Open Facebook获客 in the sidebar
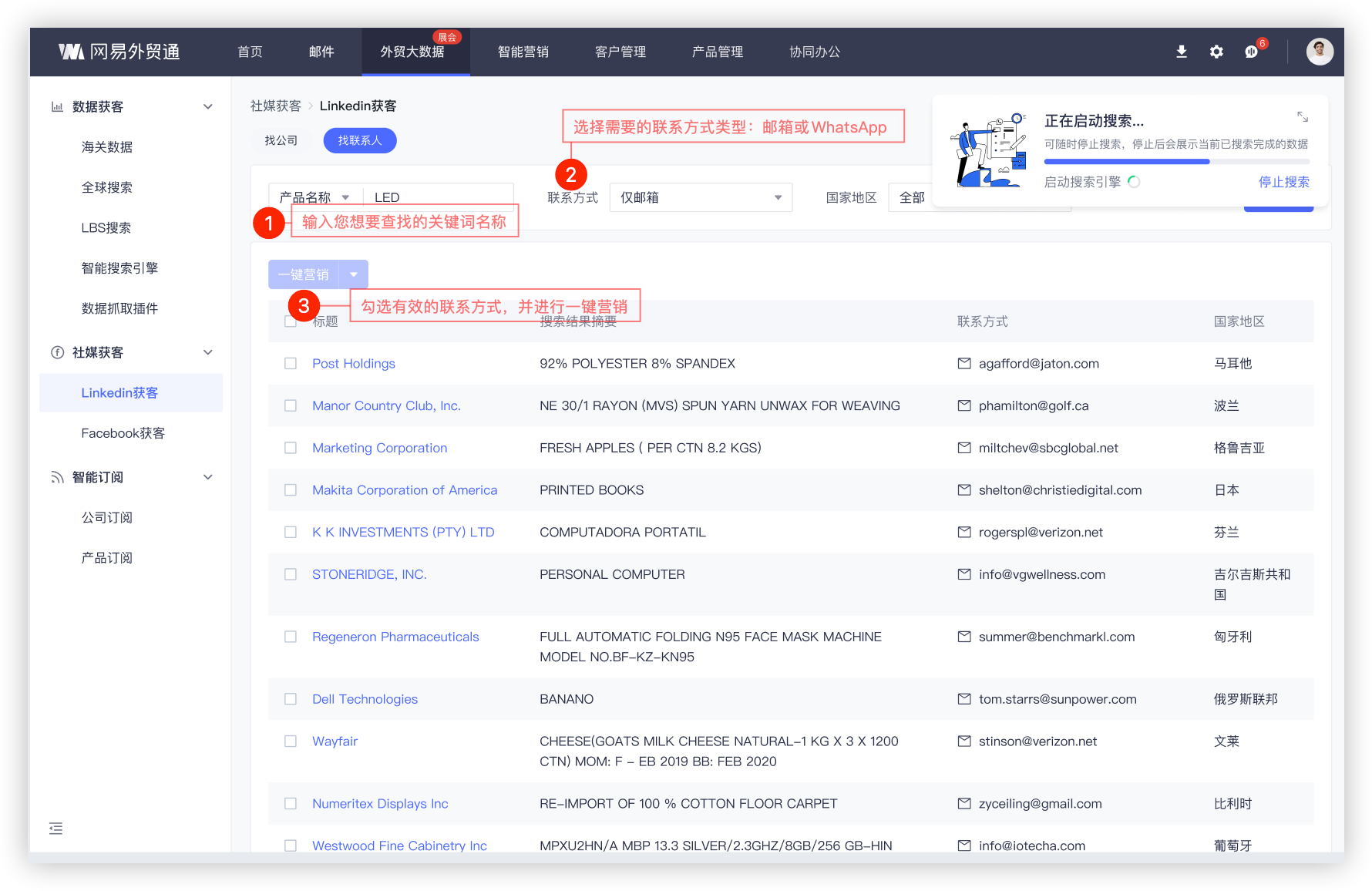1372x891 pixels. [123, 433]
